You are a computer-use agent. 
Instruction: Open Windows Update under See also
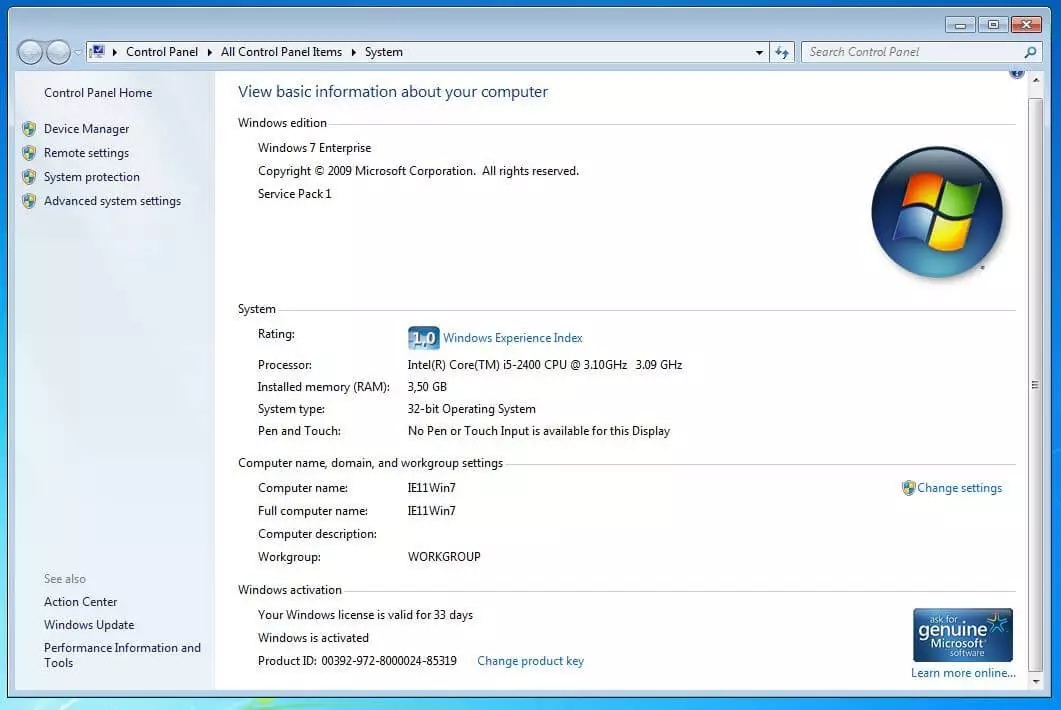pyautogui.click(x=89, y=625)
